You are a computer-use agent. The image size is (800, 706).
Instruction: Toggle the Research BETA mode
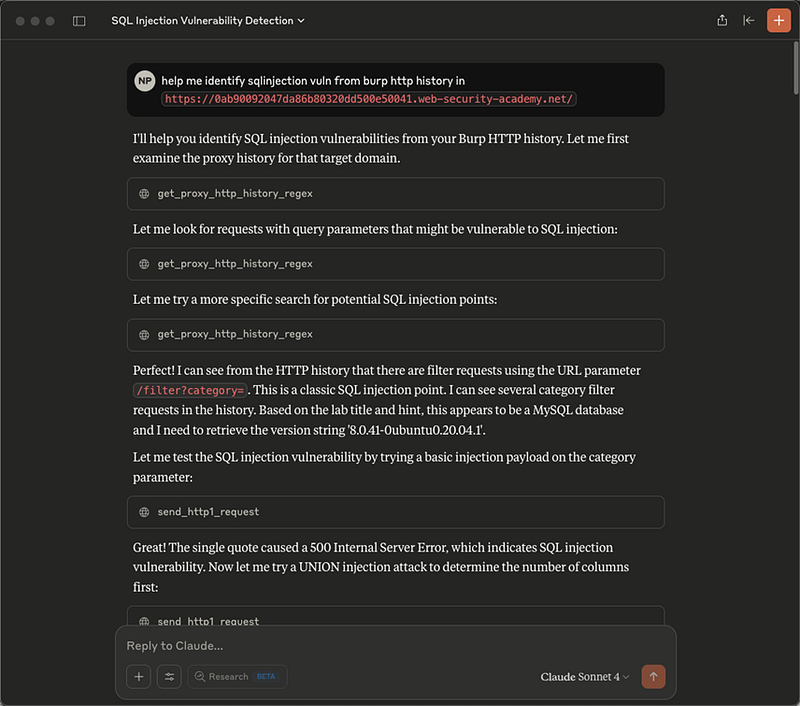click(237, 676)
